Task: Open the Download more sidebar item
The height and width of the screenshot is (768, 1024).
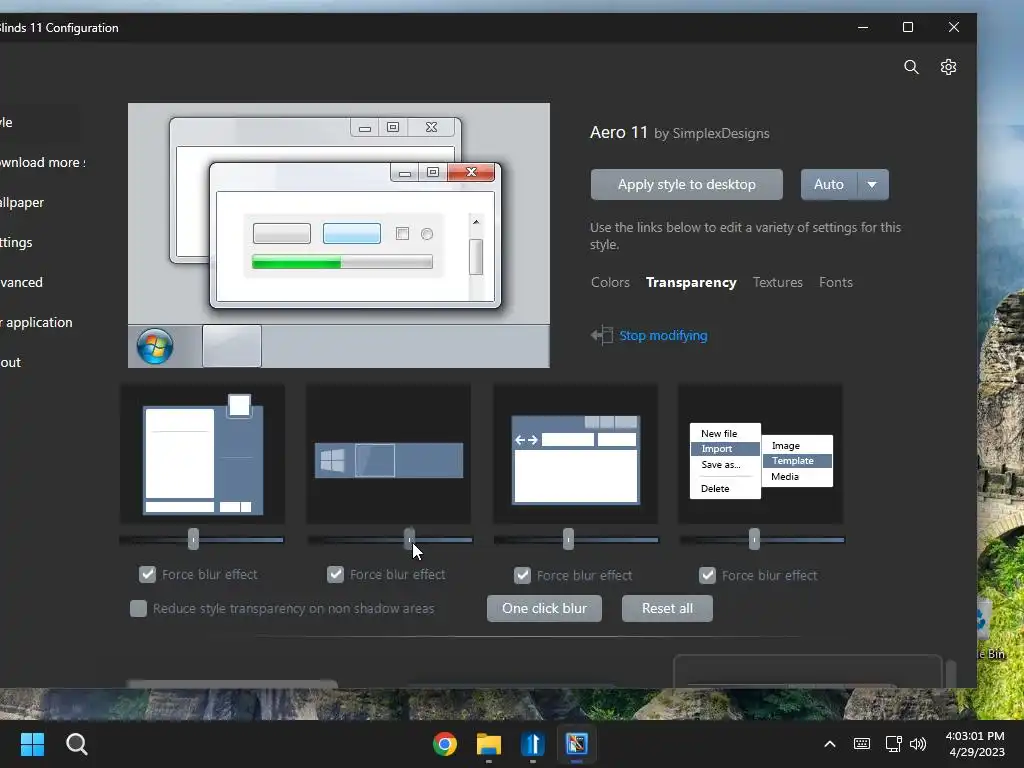Action: click(x=43, y=163)
